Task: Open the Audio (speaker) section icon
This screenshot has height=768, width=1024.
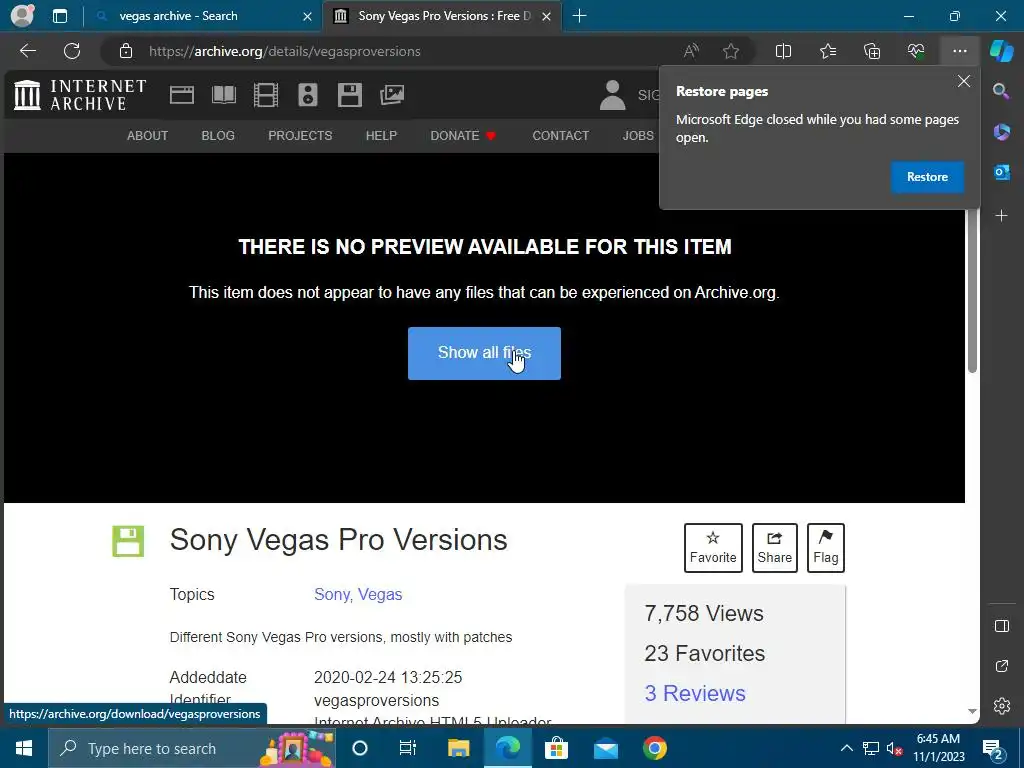Action: pyautogui.click(x=308, y=95)
